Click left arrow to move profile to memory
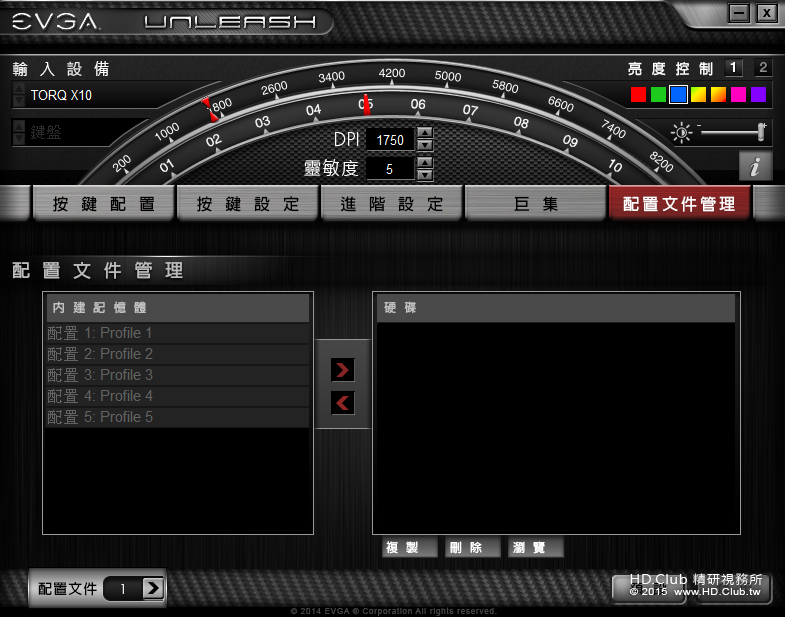Screen dimensions: 785x617 click(343, 403)
